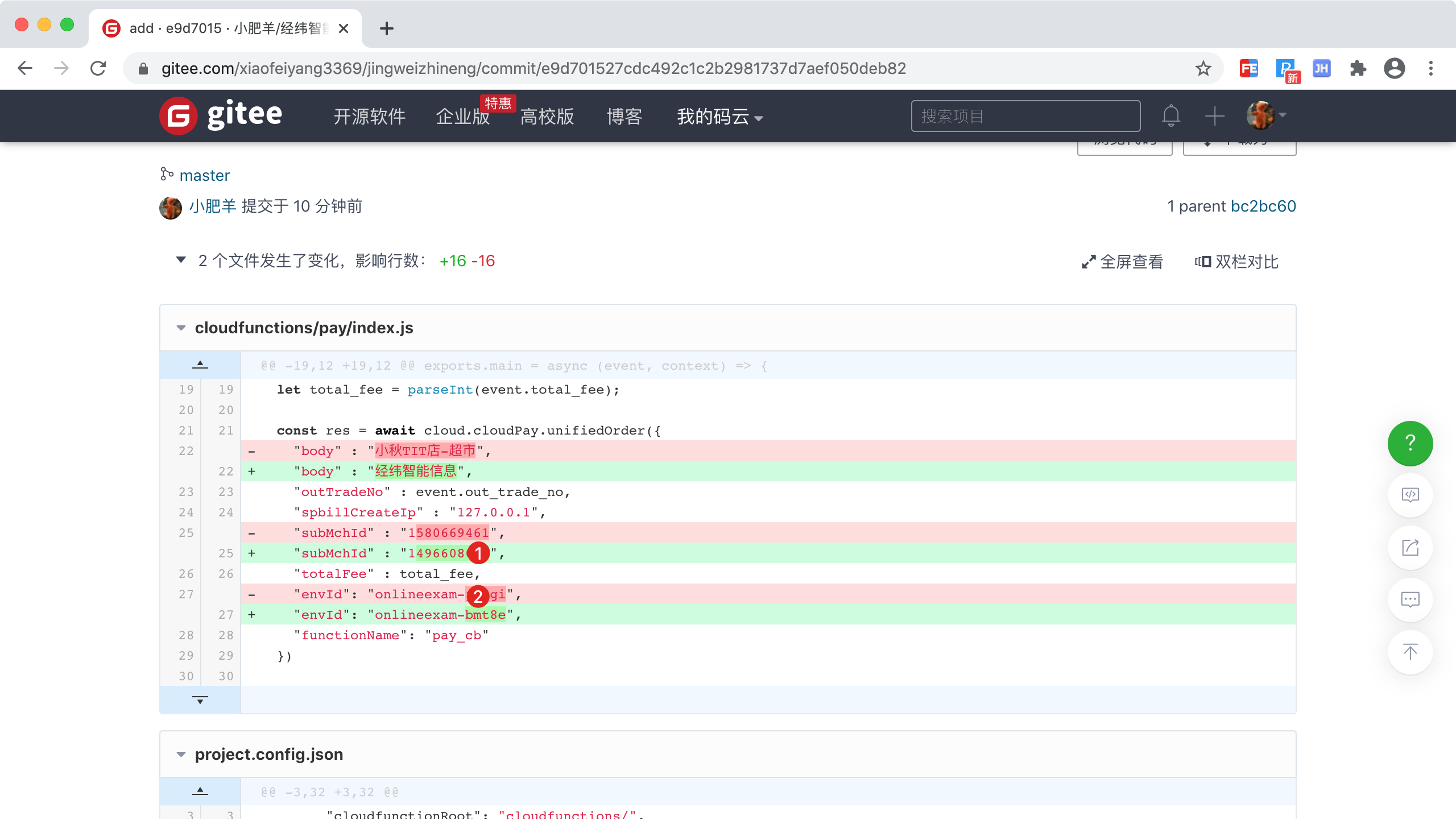Viewport: 1456px width, 819px height.
Task: Collapse the changed files summary triangle
Action: [181, 260]
